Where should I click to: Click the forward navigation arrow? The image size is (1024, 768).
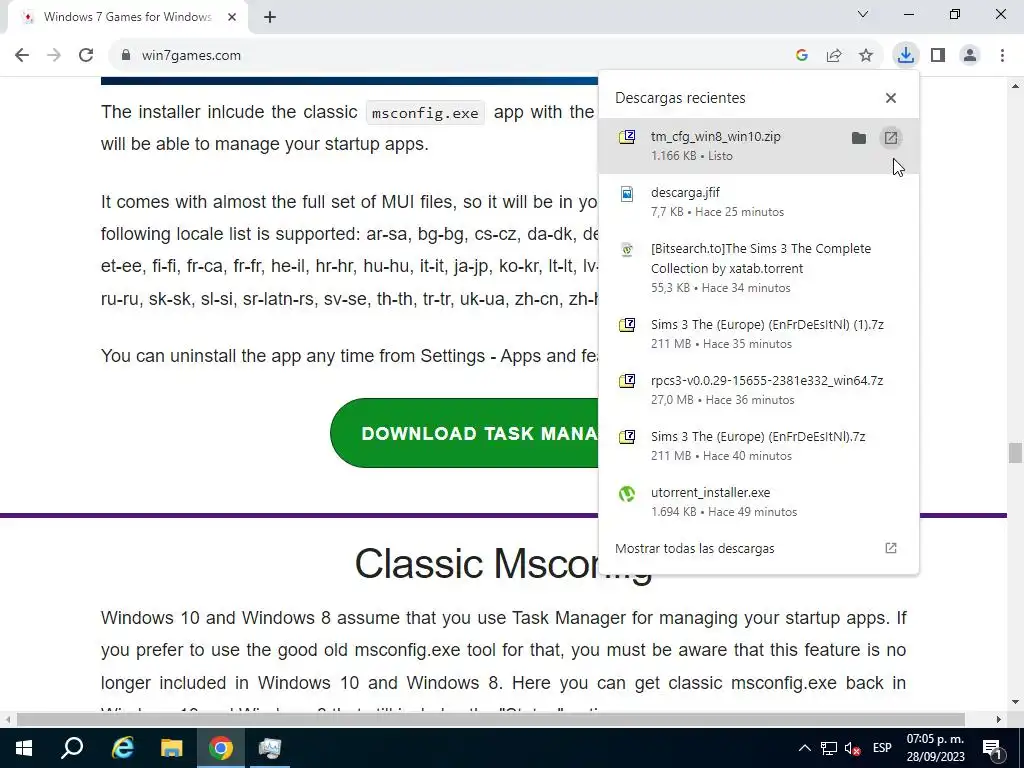[x=54, y=56]
